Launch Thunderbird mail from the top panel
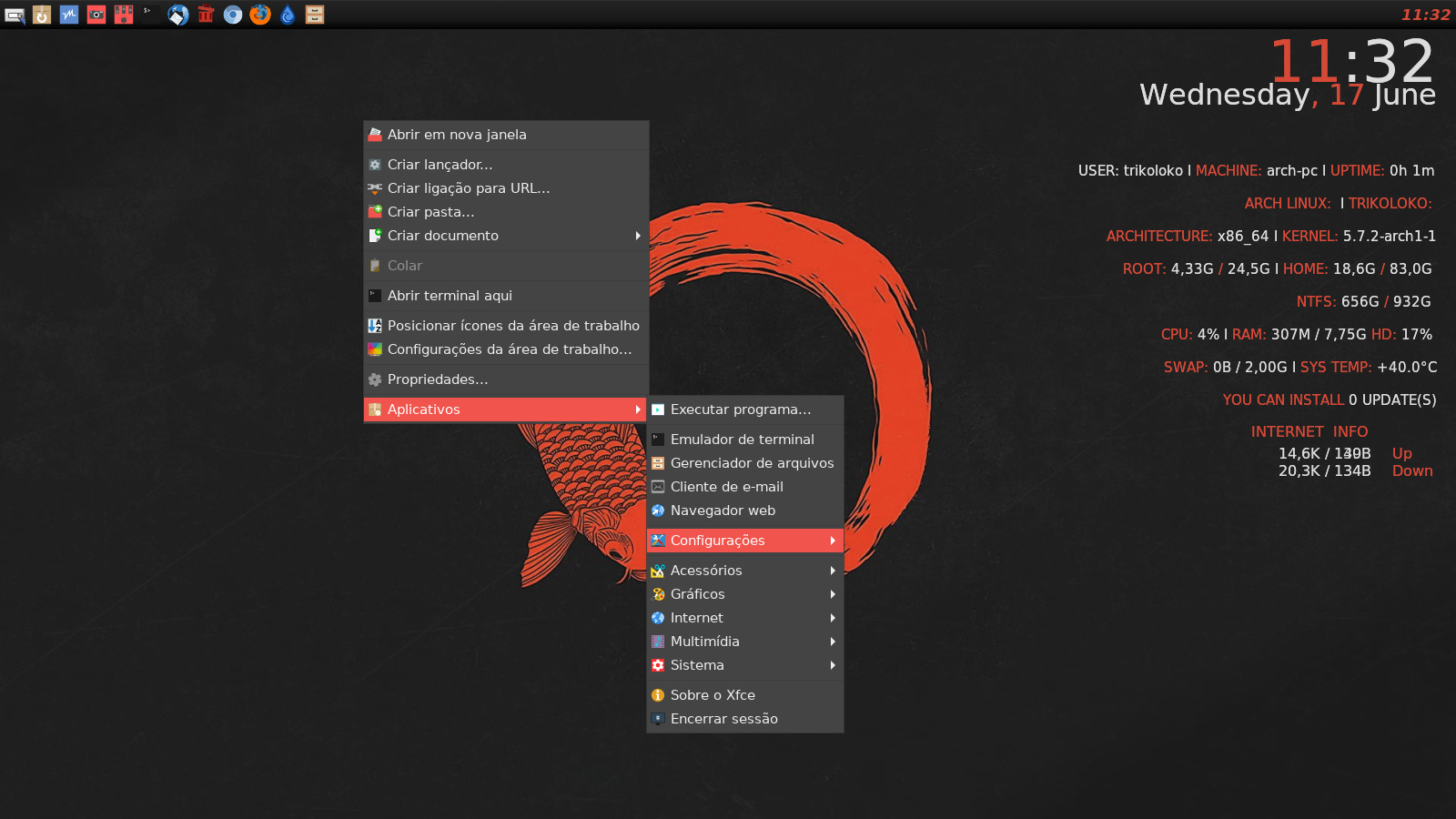The width and height of the screenshot is (1456, 819). coord(178,15)
